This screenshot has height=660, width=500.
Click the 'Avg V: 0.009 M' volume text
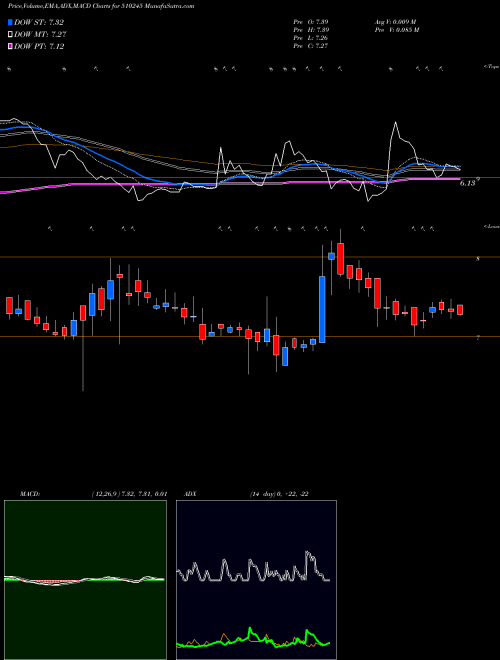(395, 22)
